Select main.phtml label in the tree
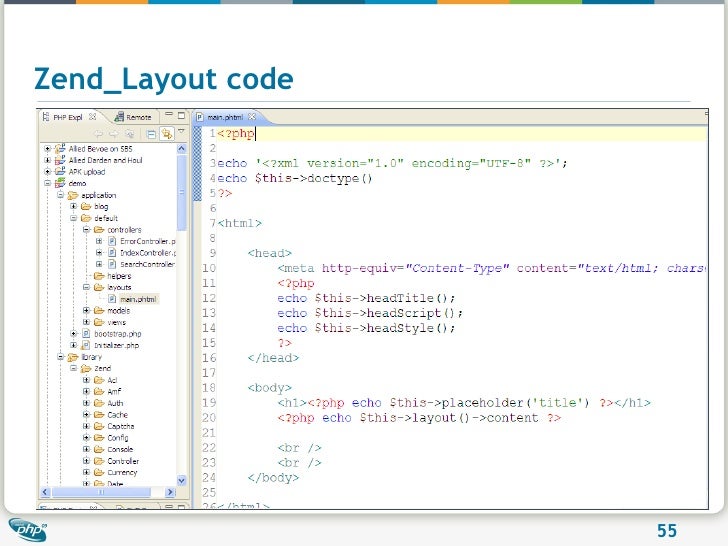The width and height of the screenshot is (728, 546). coord(138,299)
